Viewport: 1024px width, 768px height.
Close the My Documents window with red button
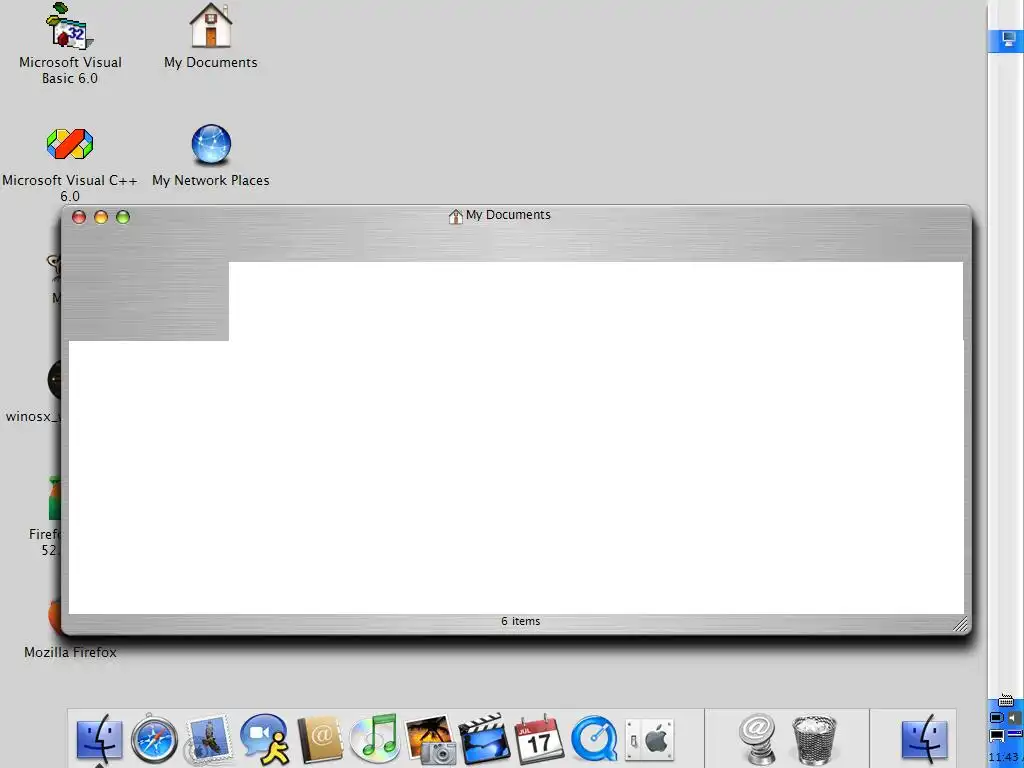tap(79, 217)
